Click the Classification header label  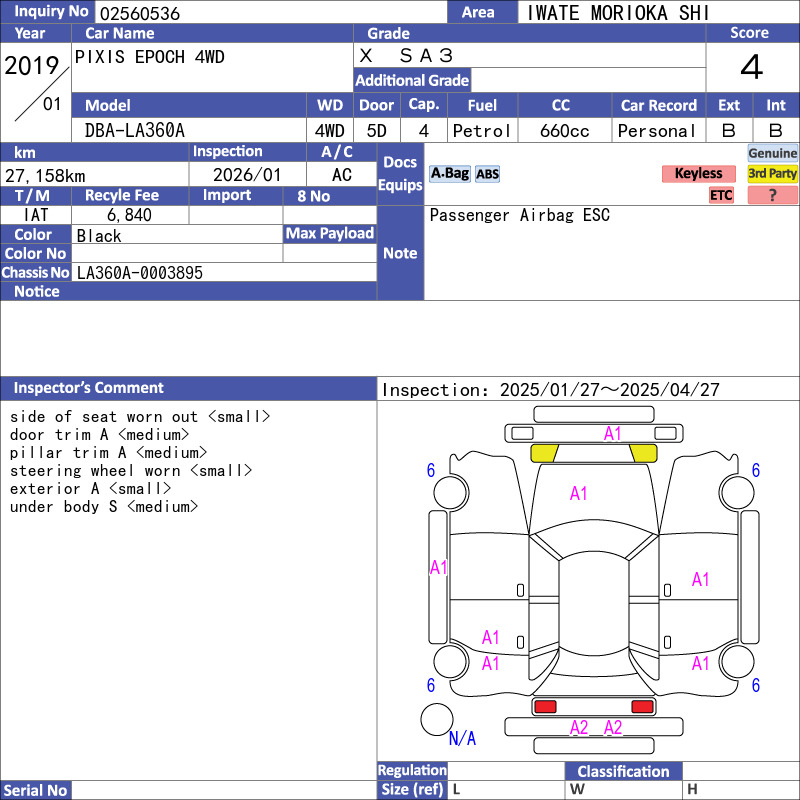coord(623,771)
